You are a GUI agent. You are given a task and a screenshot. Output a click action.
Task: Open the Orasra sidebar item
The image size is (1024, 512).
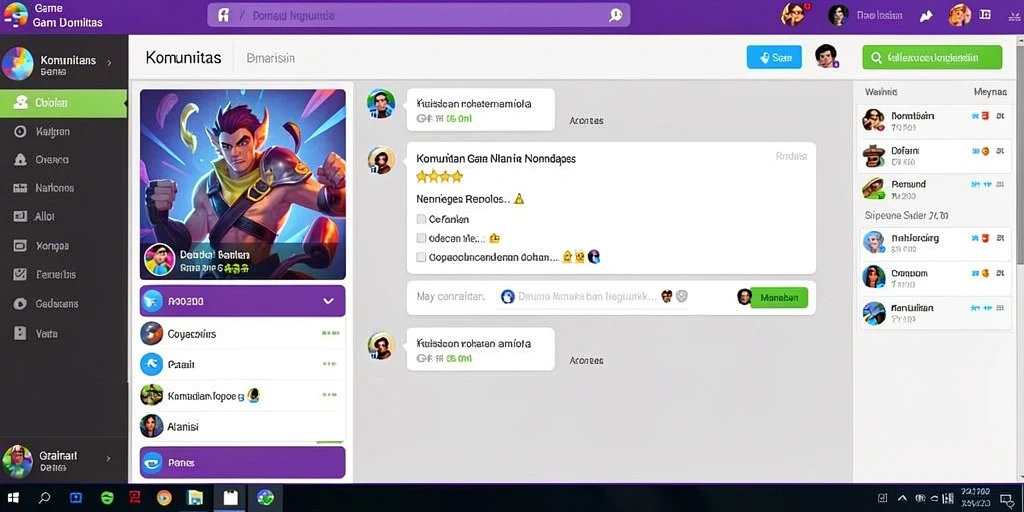63,159
